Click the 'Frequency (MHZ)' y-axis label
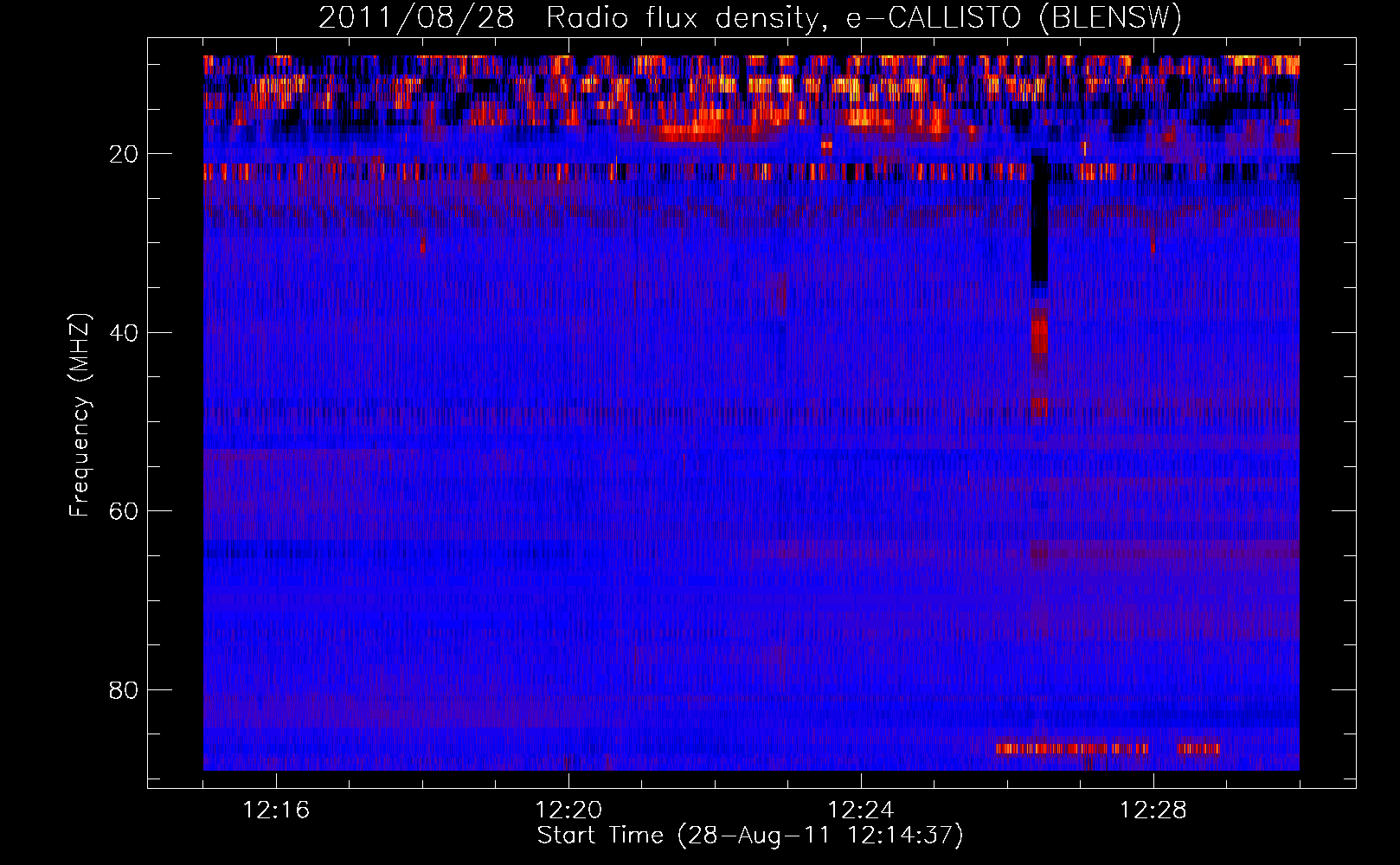Image resolution: width=1400 pixels, height=865 pixels. pos(80,415)
